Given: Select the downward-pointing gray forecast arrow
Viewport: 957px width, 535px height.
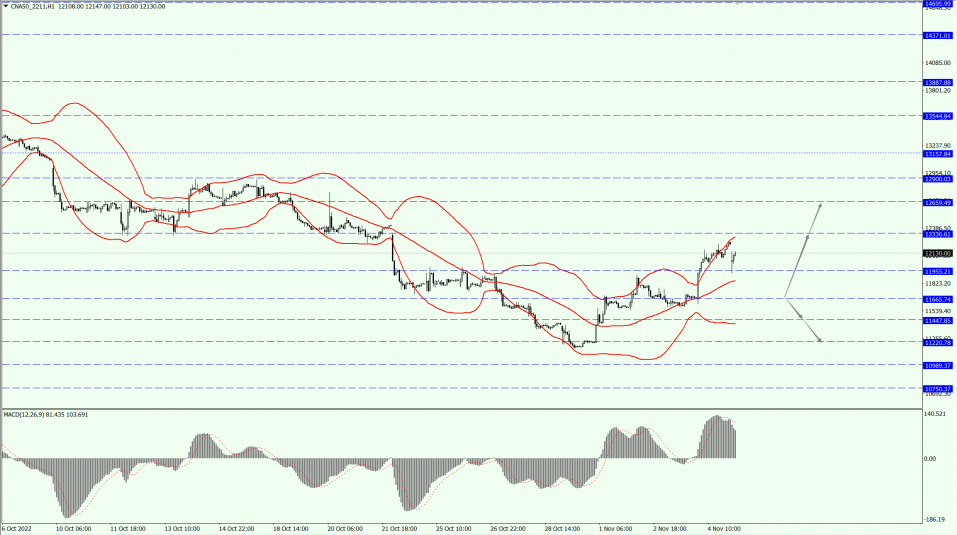Looking at the screenshot, I should click(804, 322).
